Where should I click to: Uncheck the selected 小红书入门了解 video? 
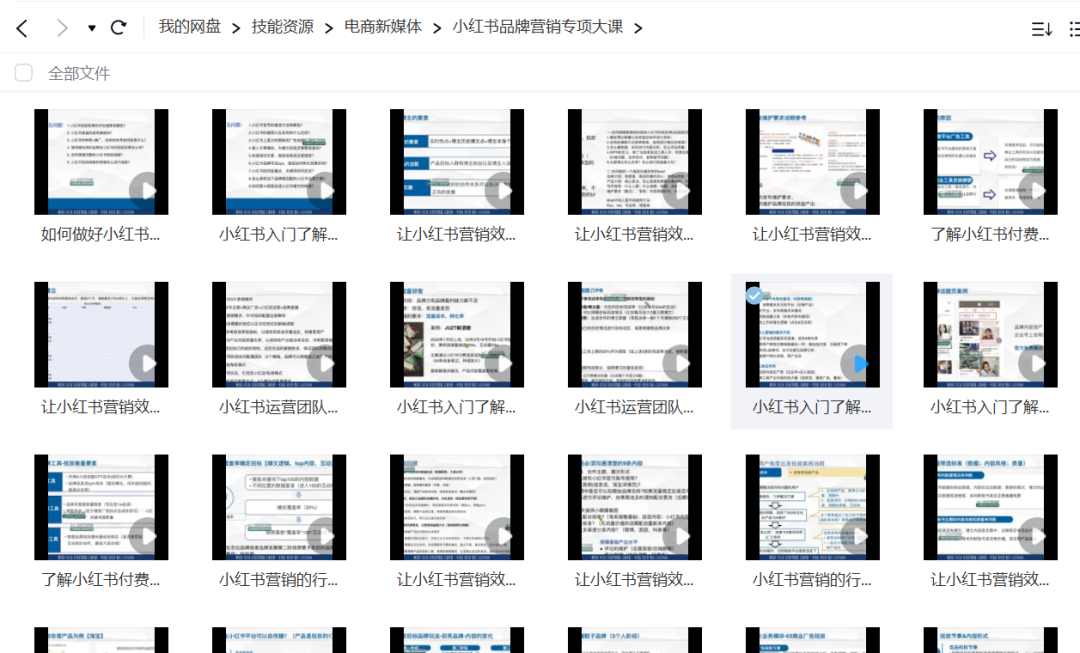[x=754, y=296]
